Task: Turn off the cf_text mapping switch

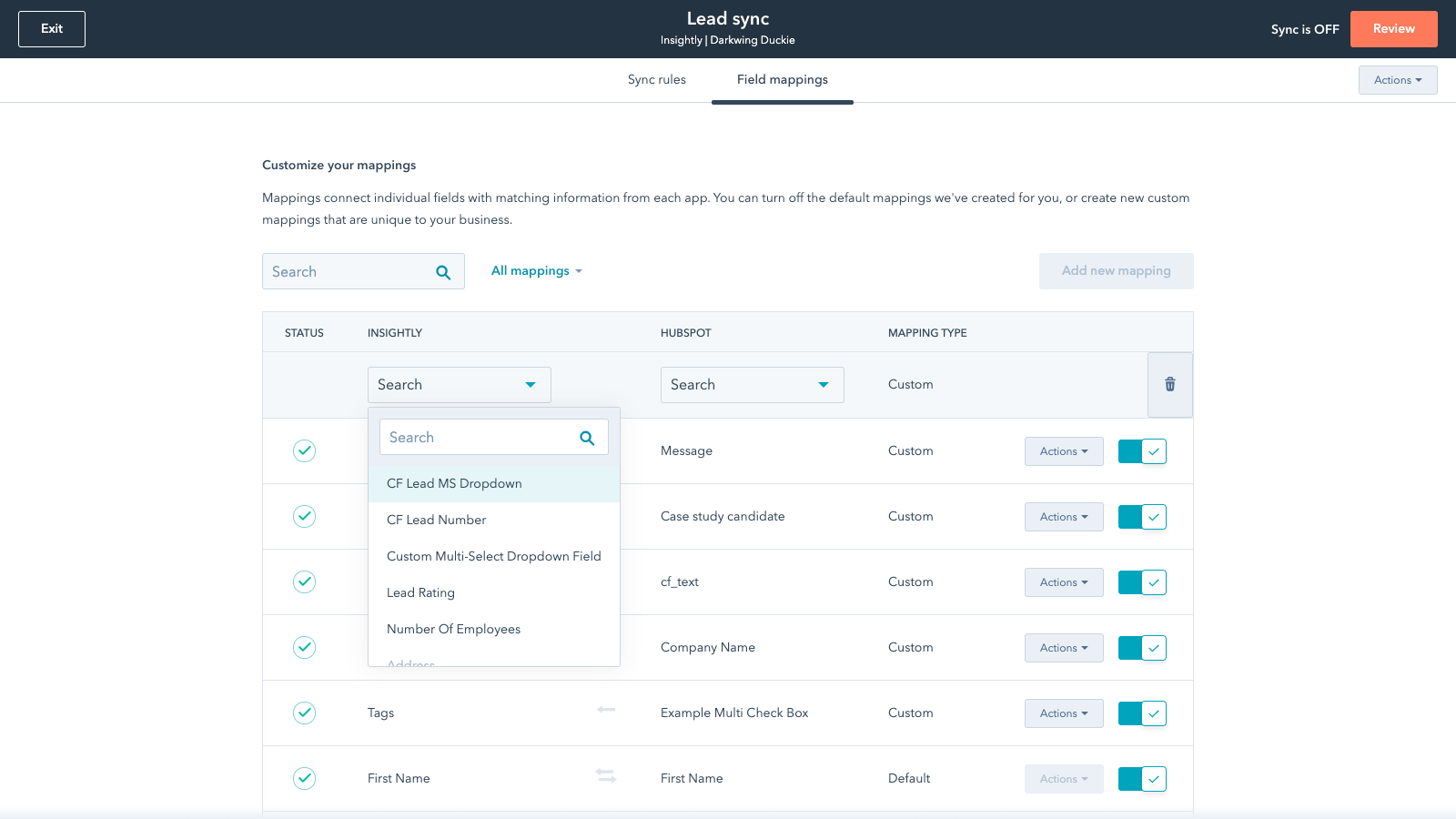Action: coord(1142,582)
